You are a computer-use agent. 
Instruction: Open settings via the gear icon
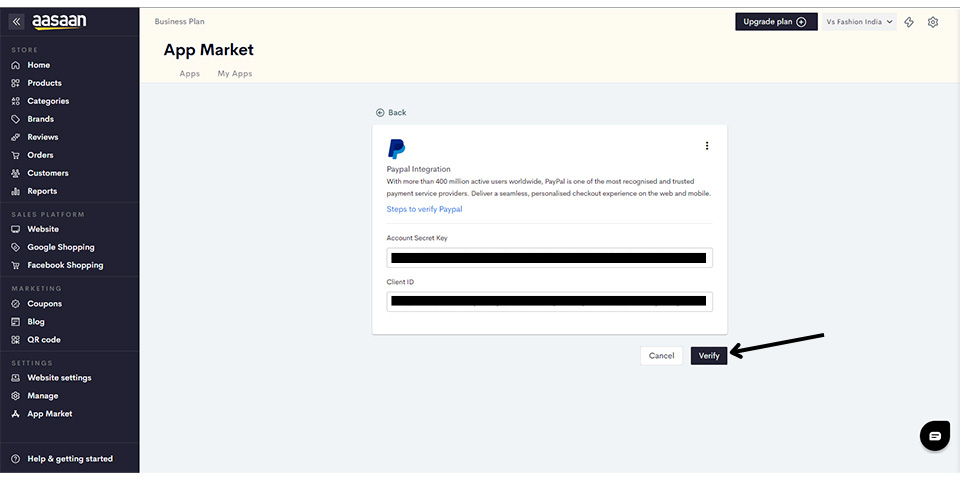(x=933, y=22)
